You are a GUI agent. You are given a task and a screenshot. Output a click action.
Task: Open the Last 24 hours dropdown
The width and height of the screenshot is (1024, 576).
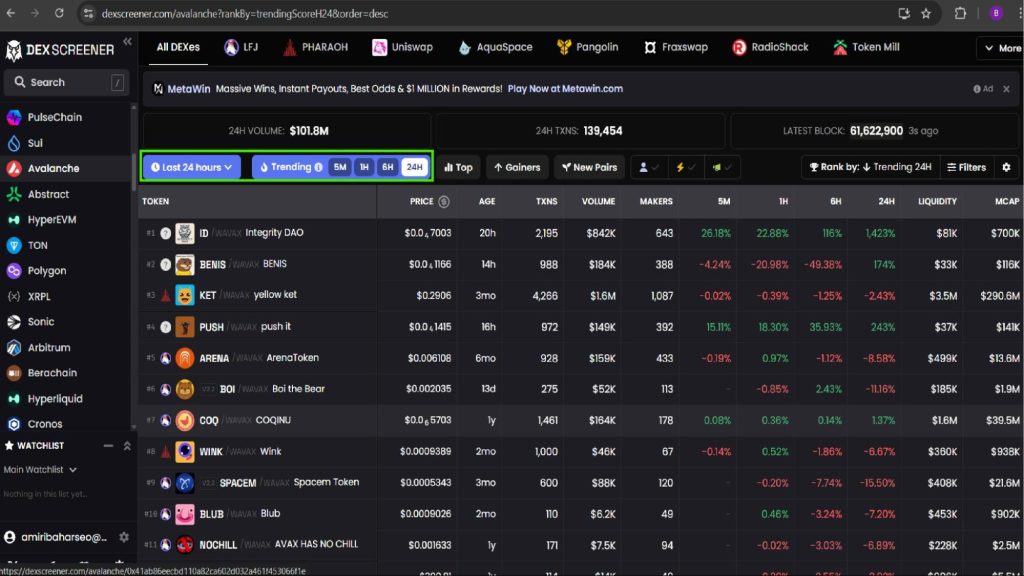point(191,167)
